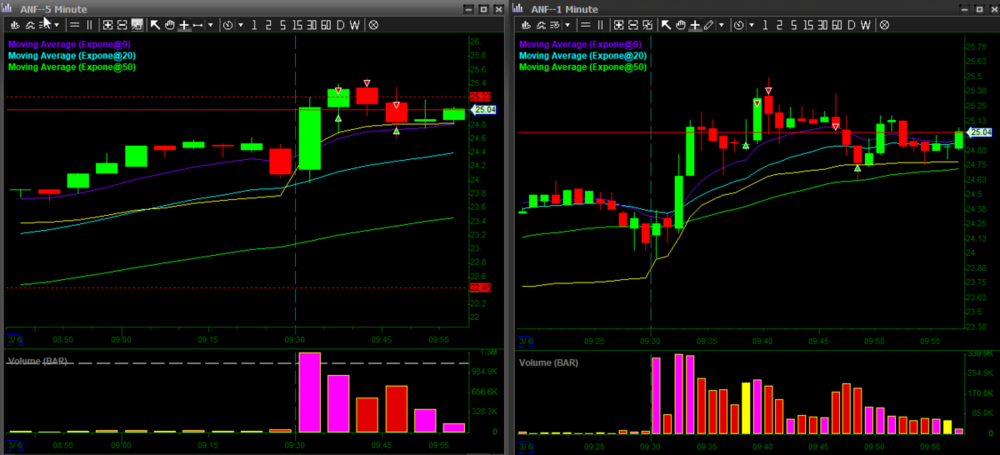Screen dimensions: 1000x455
Task: Switch 5 Minute chart to 15 minute interval
Action: click(297, 24)
